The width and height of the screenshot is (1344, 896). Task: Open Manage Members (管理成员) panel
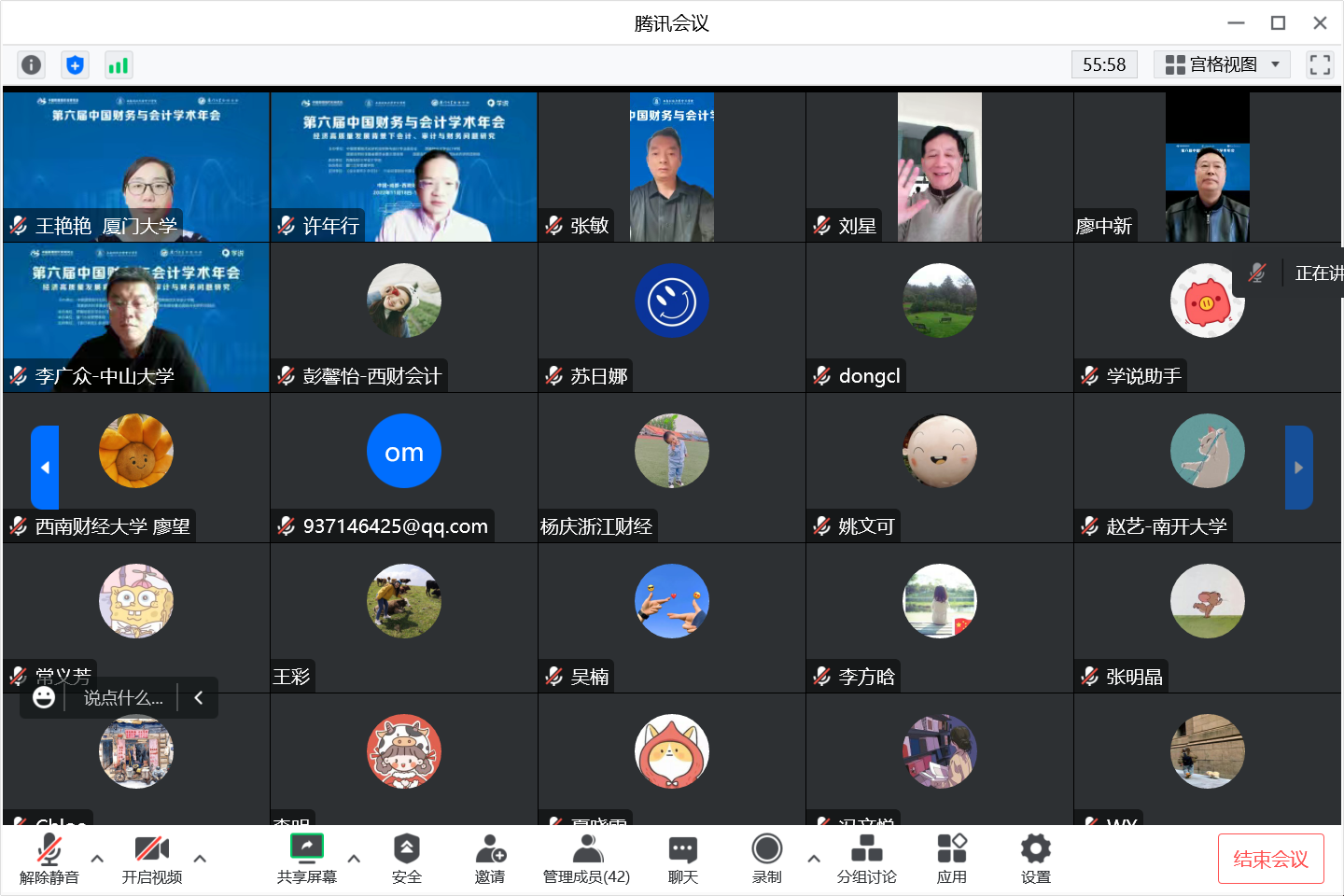click(586, 859)
